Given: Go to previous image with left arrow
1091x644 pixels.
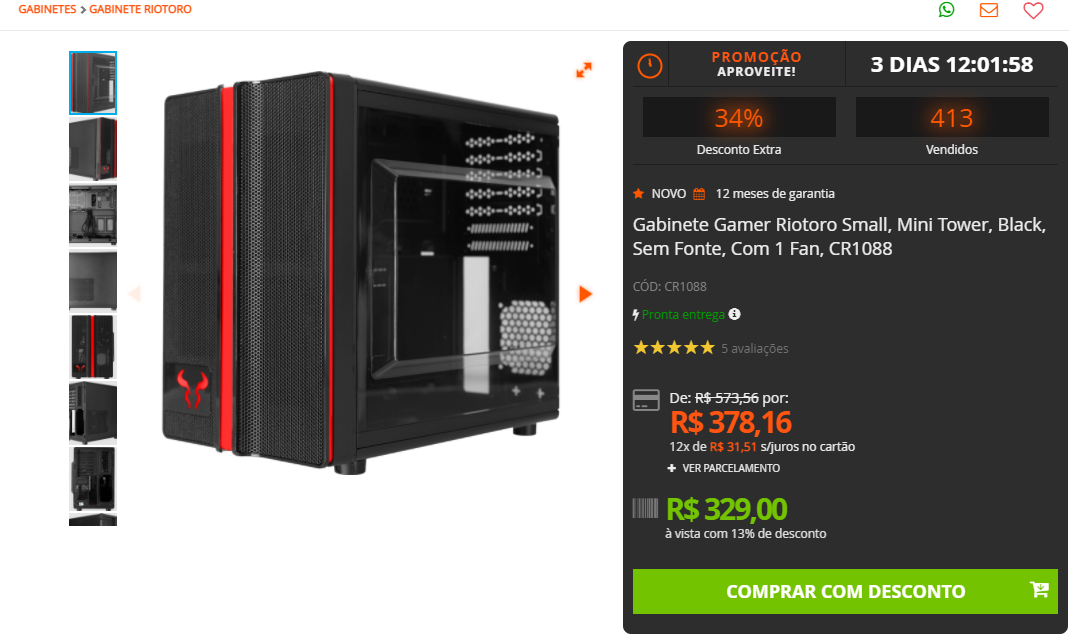Looking at the screenshot, I should [x=135, y=294].
